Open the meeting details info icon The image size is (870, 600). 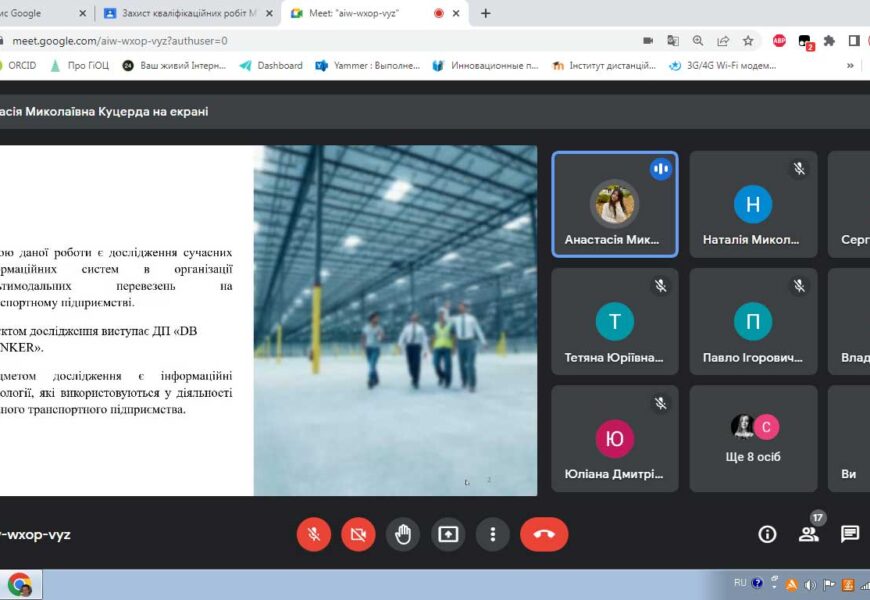tap(767, 534)
